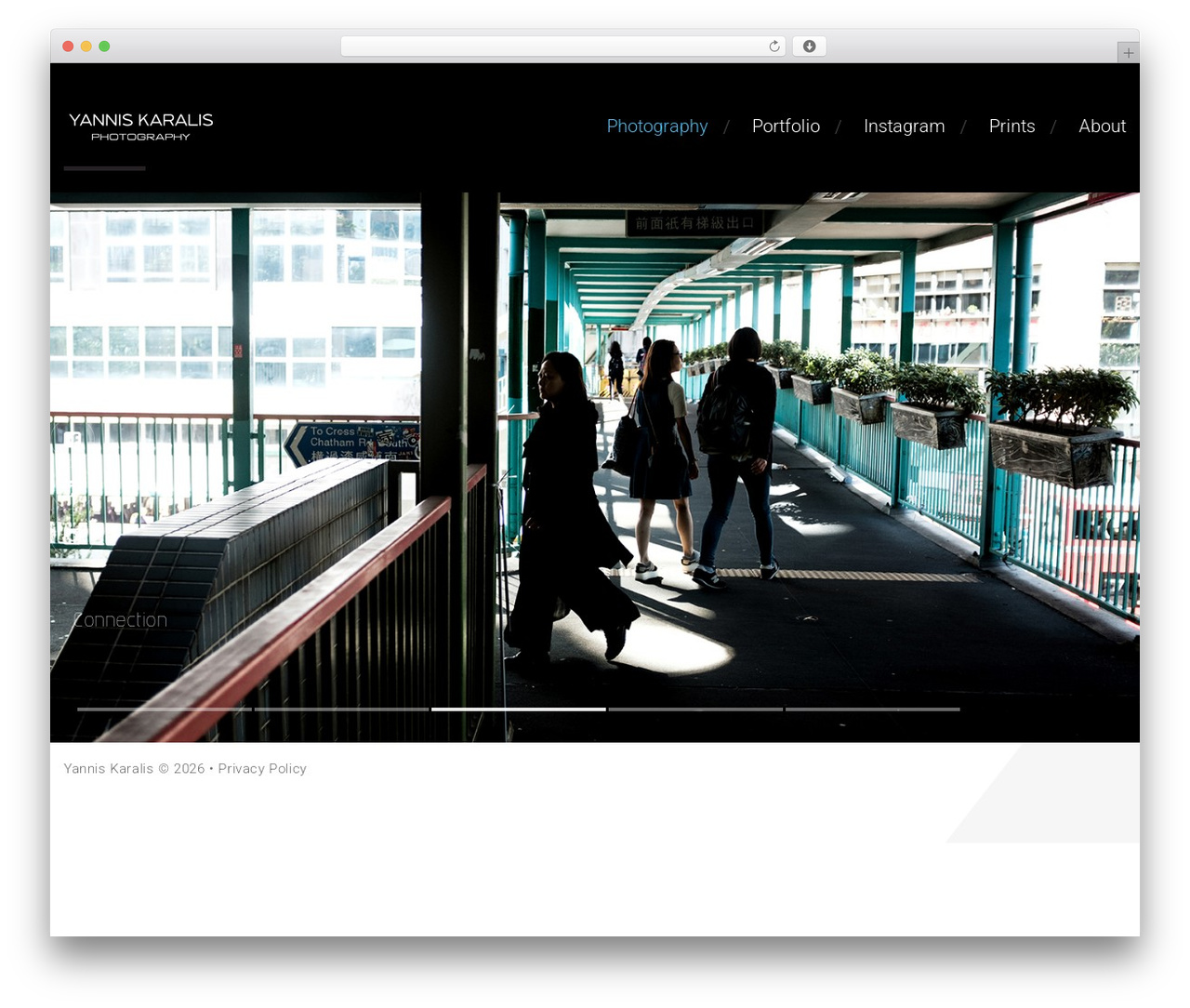Jump to the fourth slideshow indicator bar
Image resolution: width=1190 pixels, height=1008 pixels.
tap(695, 710)
